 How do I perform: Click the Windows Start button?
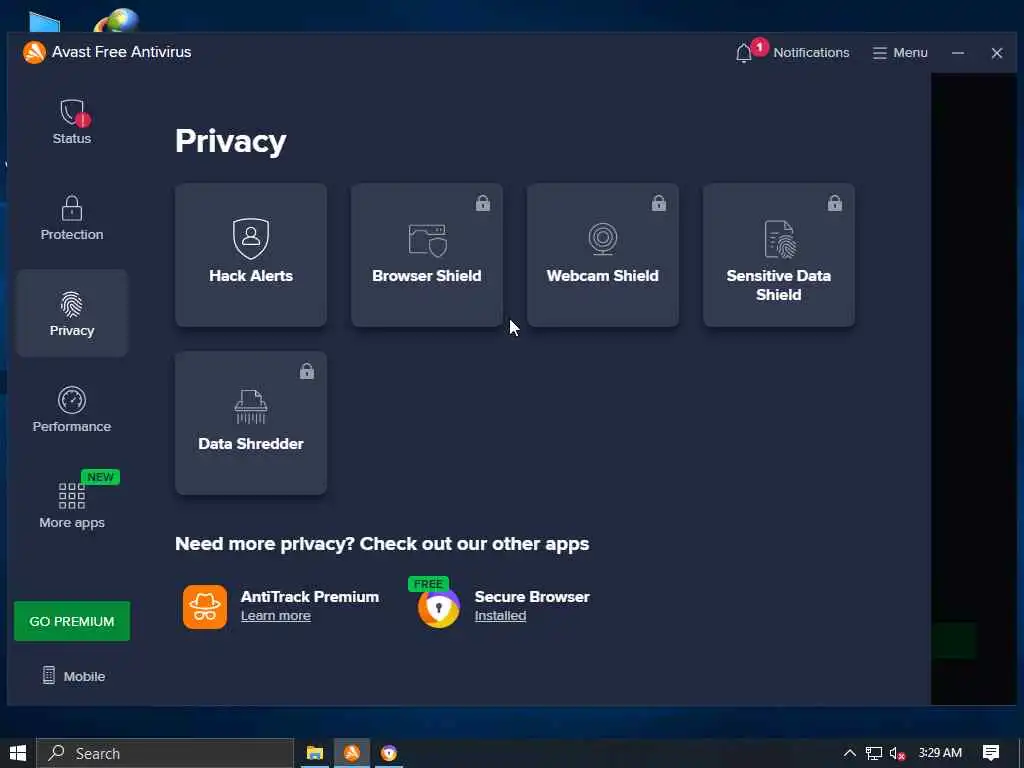click(x=18, y=753)
